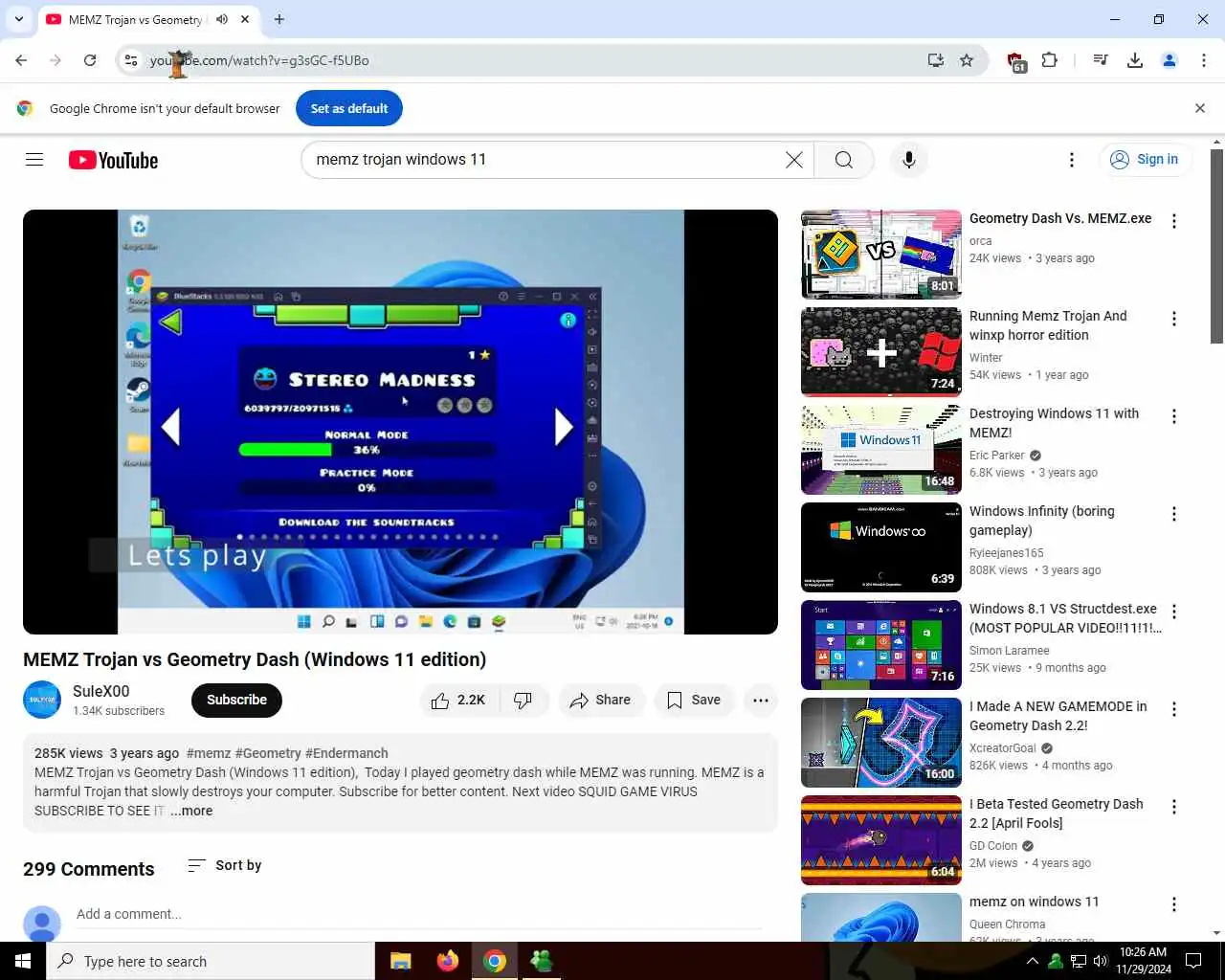1225x980 pixels.
Task: Open options for I Beta Tested Geometry Dash
Action: [1174, 807]
